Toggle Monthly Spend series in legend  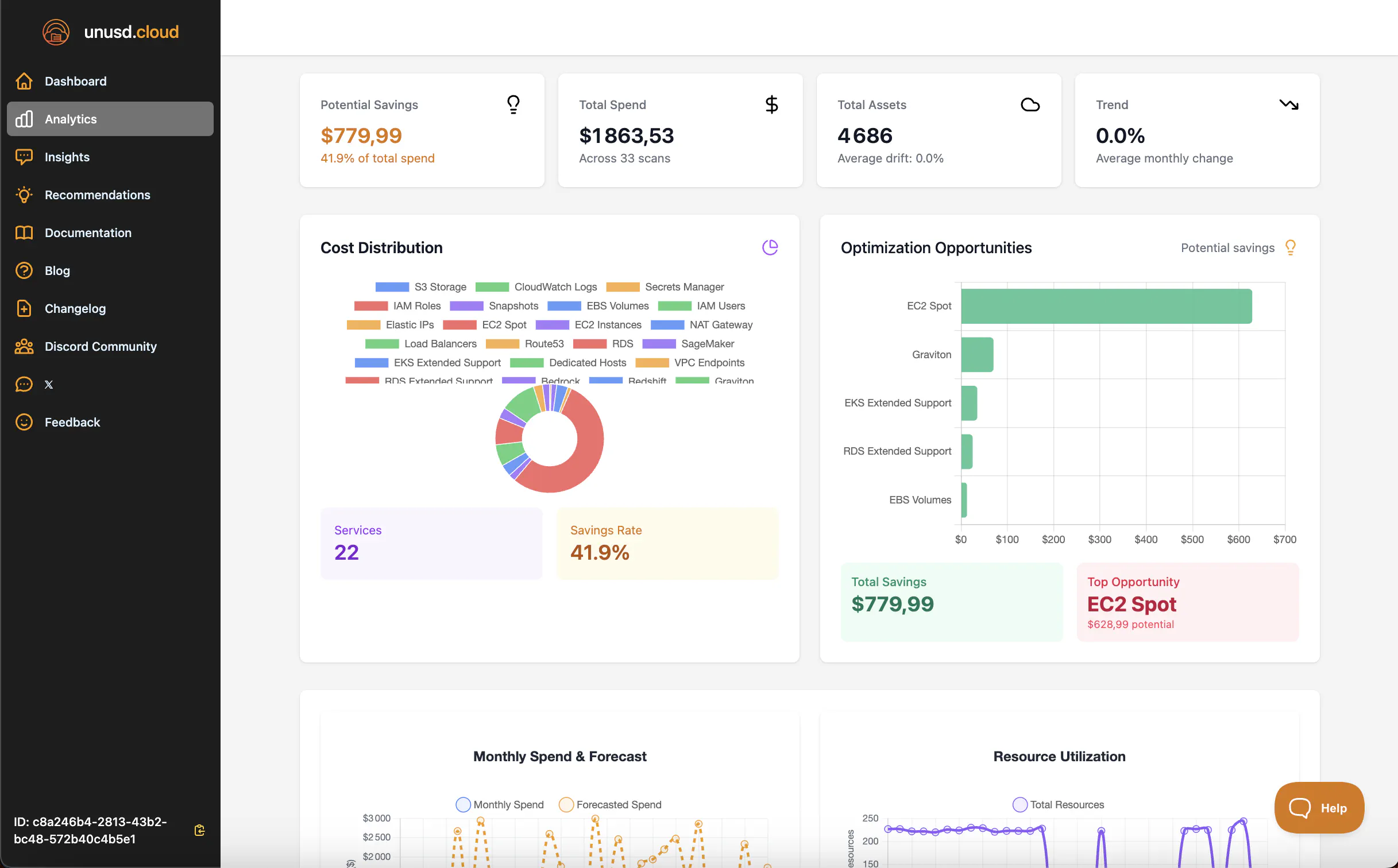coord(499,804)
